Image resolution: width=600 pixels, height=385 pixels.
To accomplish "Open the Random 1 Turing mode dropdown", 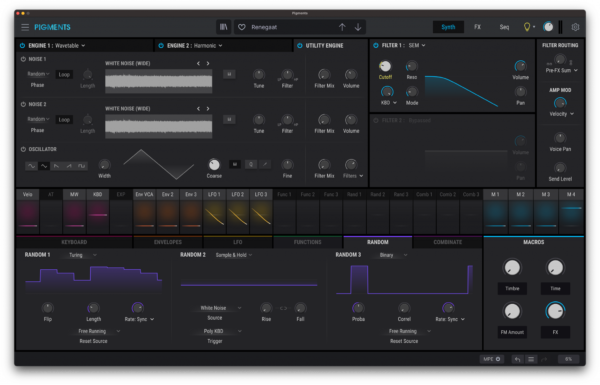I will (x=83, y=255).
